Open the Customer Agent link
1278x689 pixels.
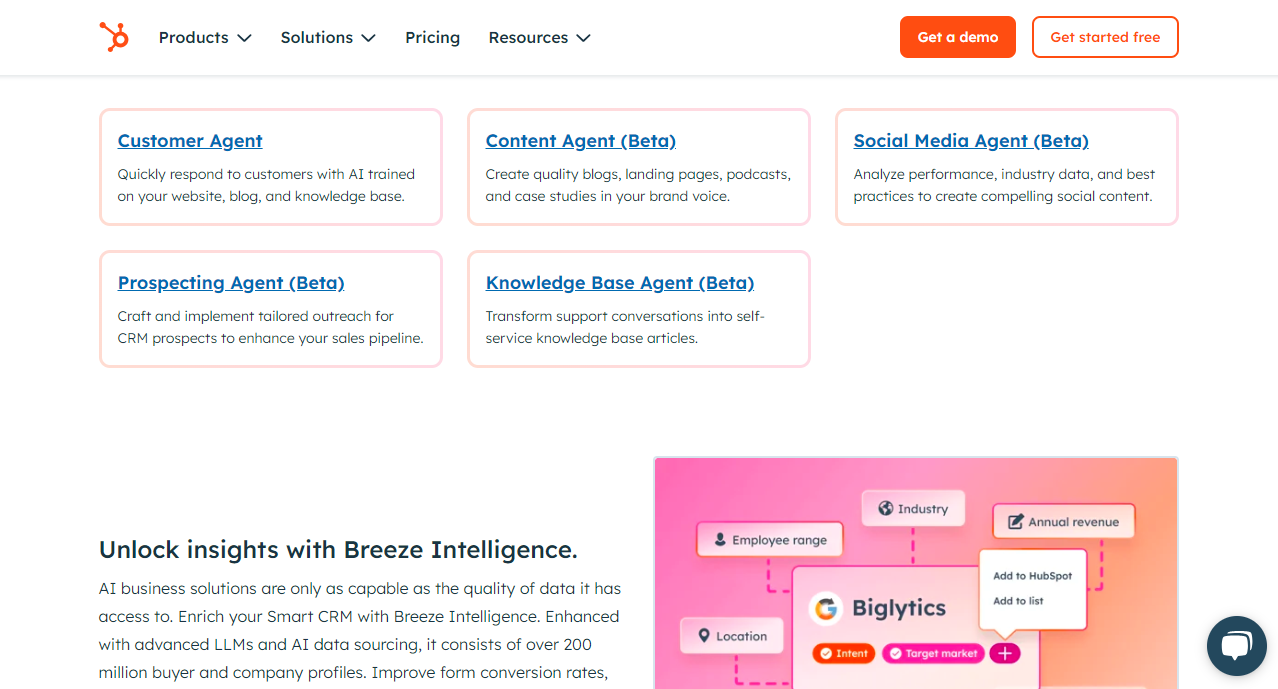(x=190, y=141)
